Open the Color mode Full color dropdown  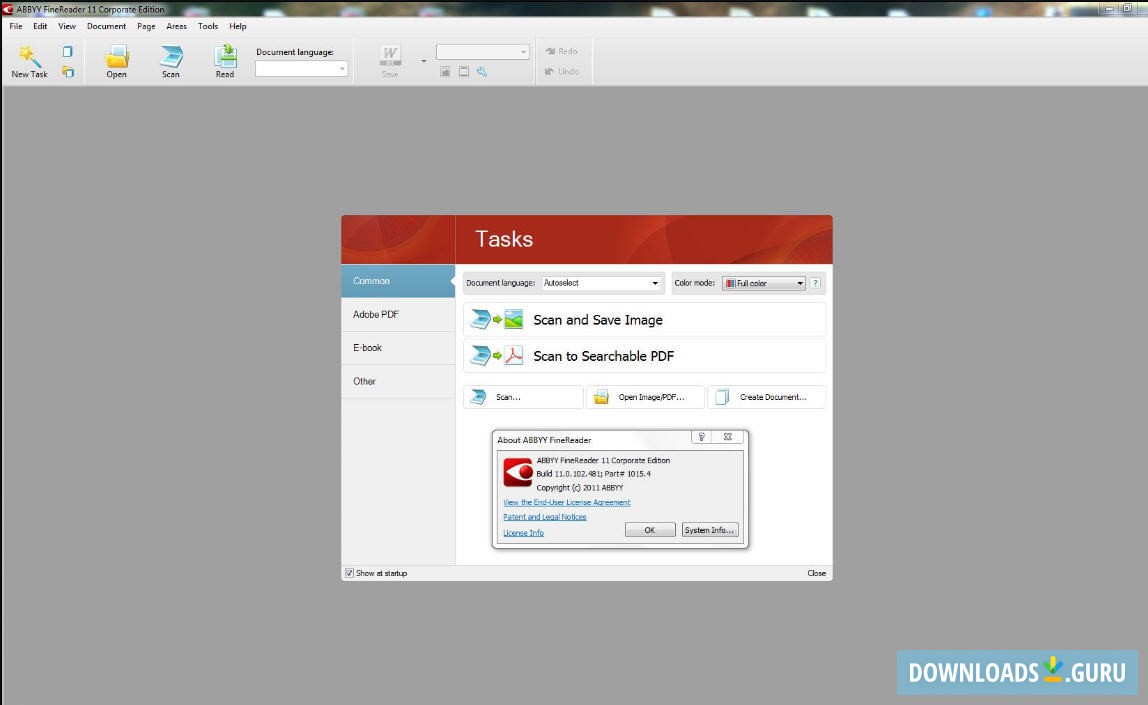pos(764,283)
